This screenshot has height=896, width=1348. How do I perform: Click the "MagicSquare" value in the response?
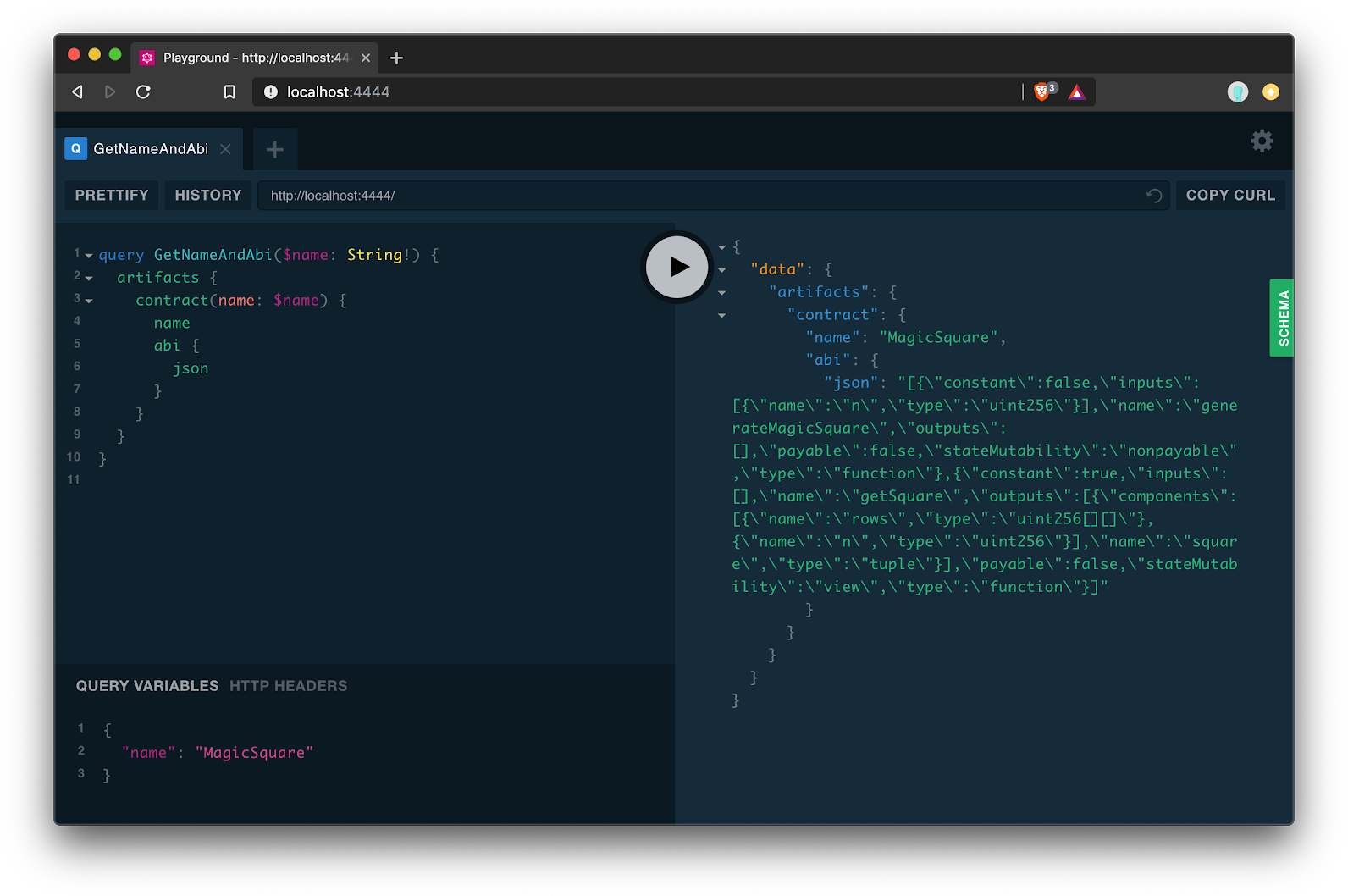coord(938,337)
